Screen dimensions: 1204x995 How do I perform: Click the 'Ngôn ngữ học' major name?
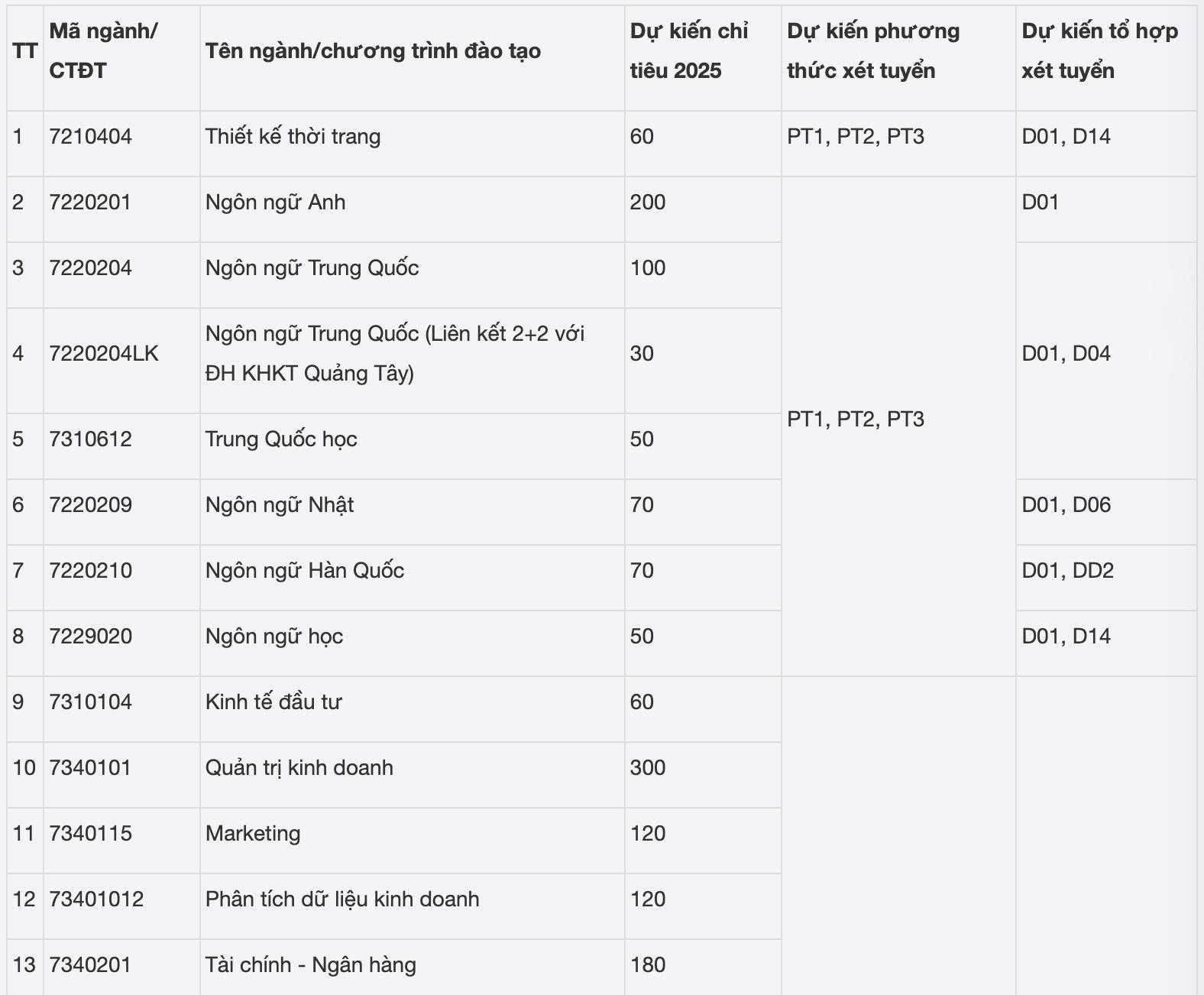pyautogui.click(x=274, y=637)
